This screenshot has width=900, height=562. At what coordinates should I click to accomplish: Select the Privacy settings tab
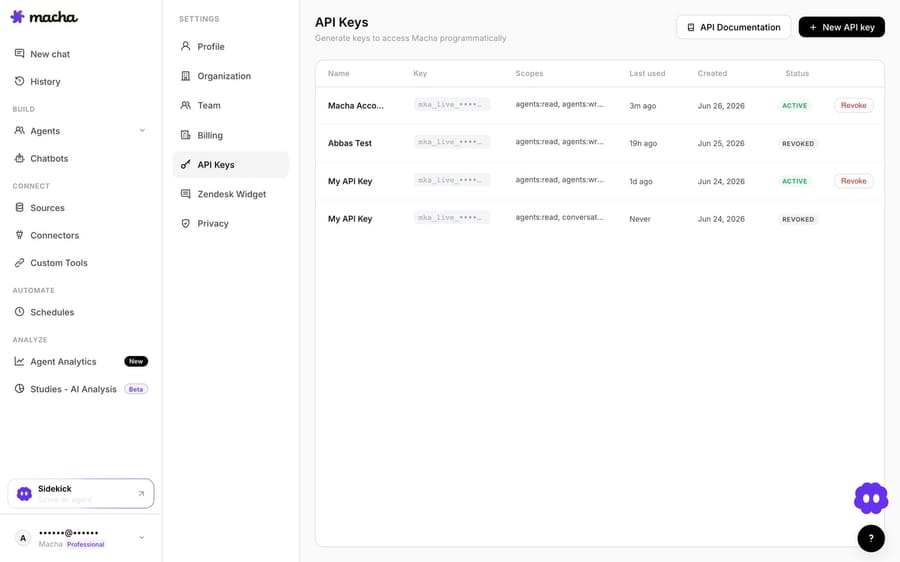231,223
